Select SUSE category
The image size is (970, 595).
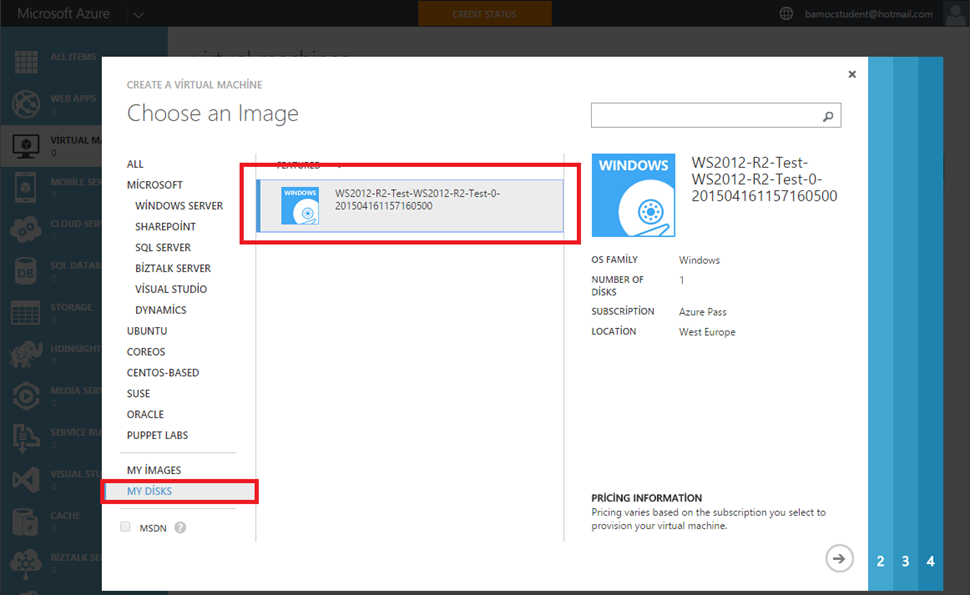(139, 393)
